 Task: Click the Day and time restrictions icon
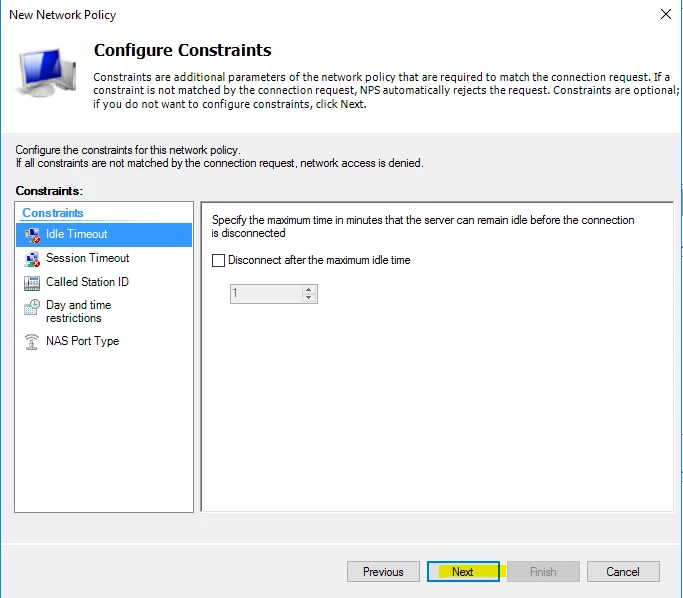point(32,307)
